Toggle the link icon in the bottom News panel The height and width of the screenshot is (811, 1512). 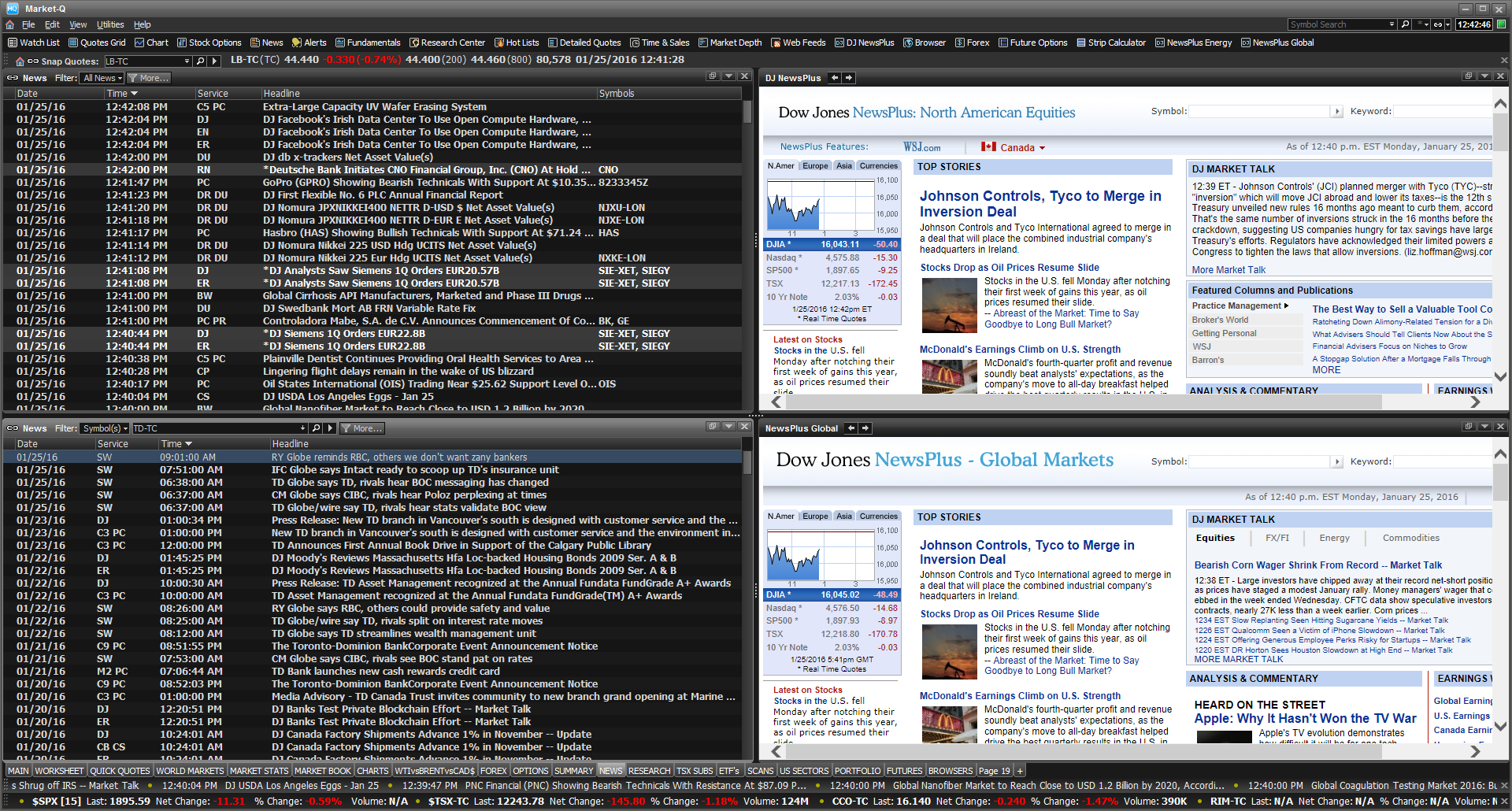[13, 428]
